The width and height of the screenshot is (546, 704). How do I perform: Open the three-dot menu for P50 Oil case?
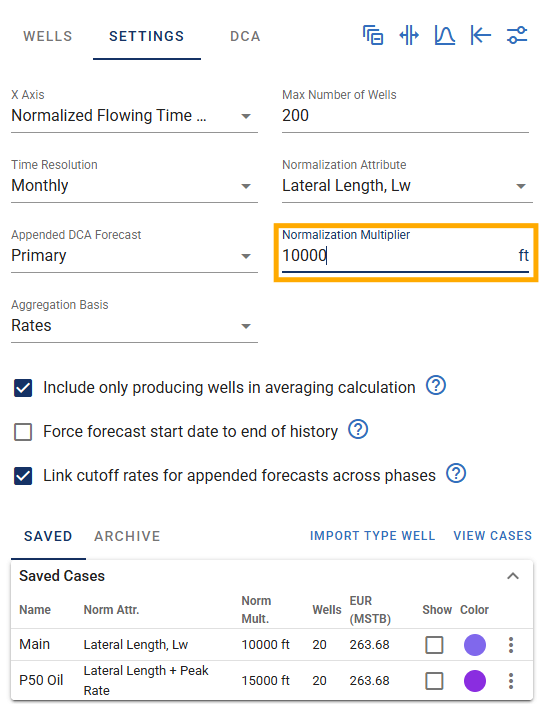[511, 681]
